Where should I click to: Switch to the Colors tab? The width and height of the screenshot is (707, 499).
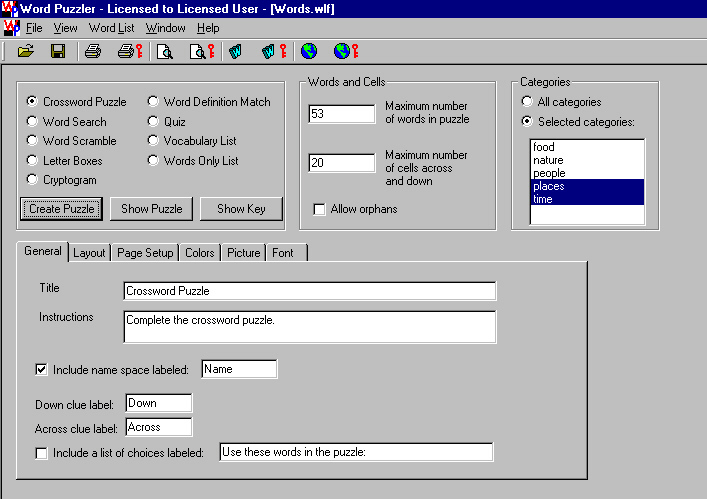[x=200, y=253]
